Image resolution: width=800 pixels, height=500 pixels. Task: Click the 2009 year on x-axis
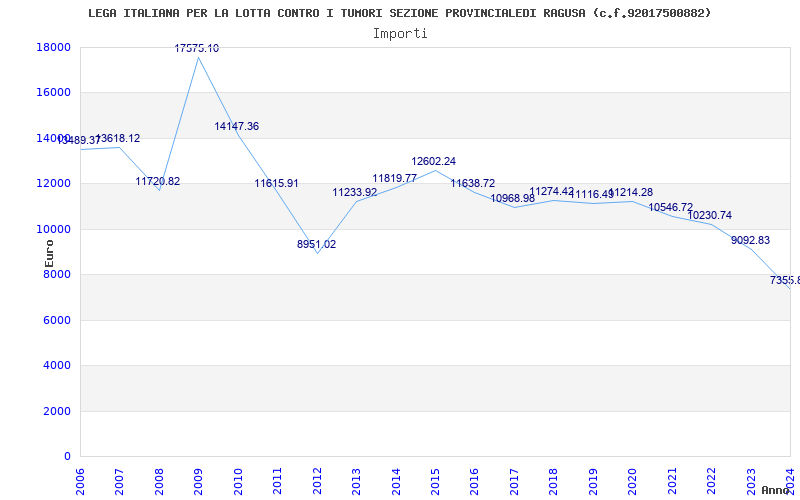pyautogui.click(x=198, y=480)
